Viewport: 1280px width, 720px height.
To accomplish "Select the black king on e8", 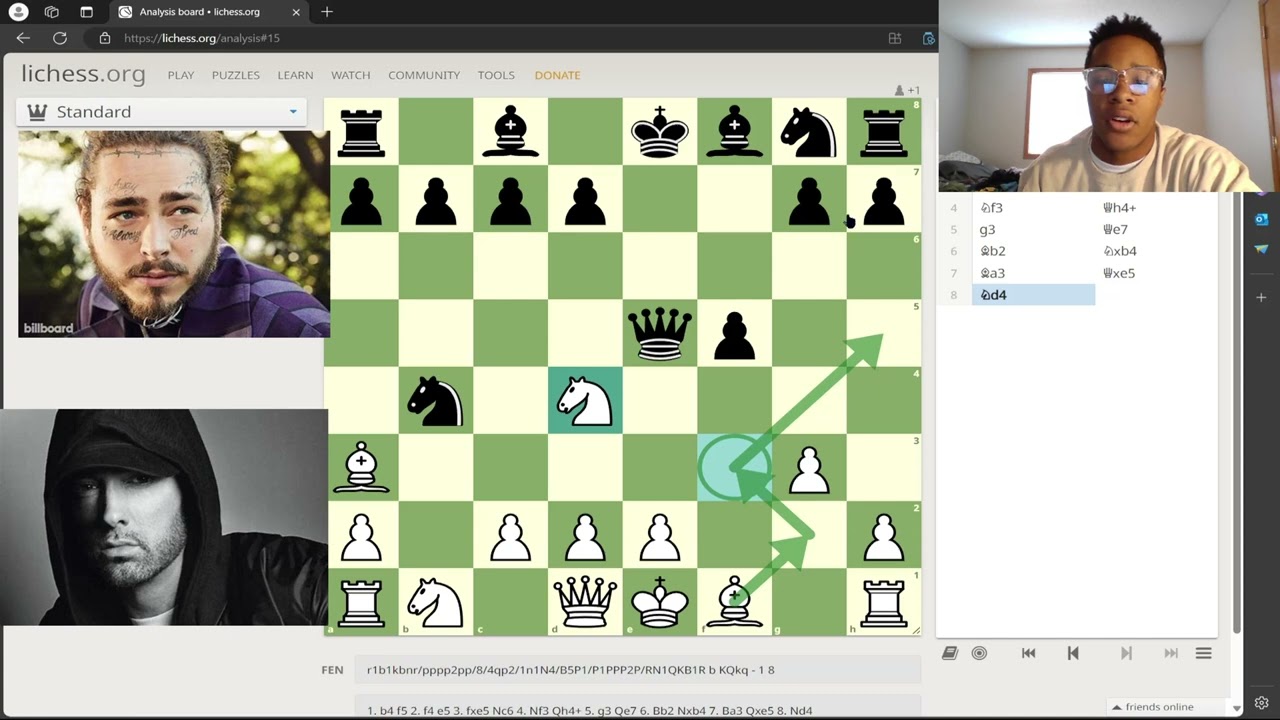I will point(659,131).
